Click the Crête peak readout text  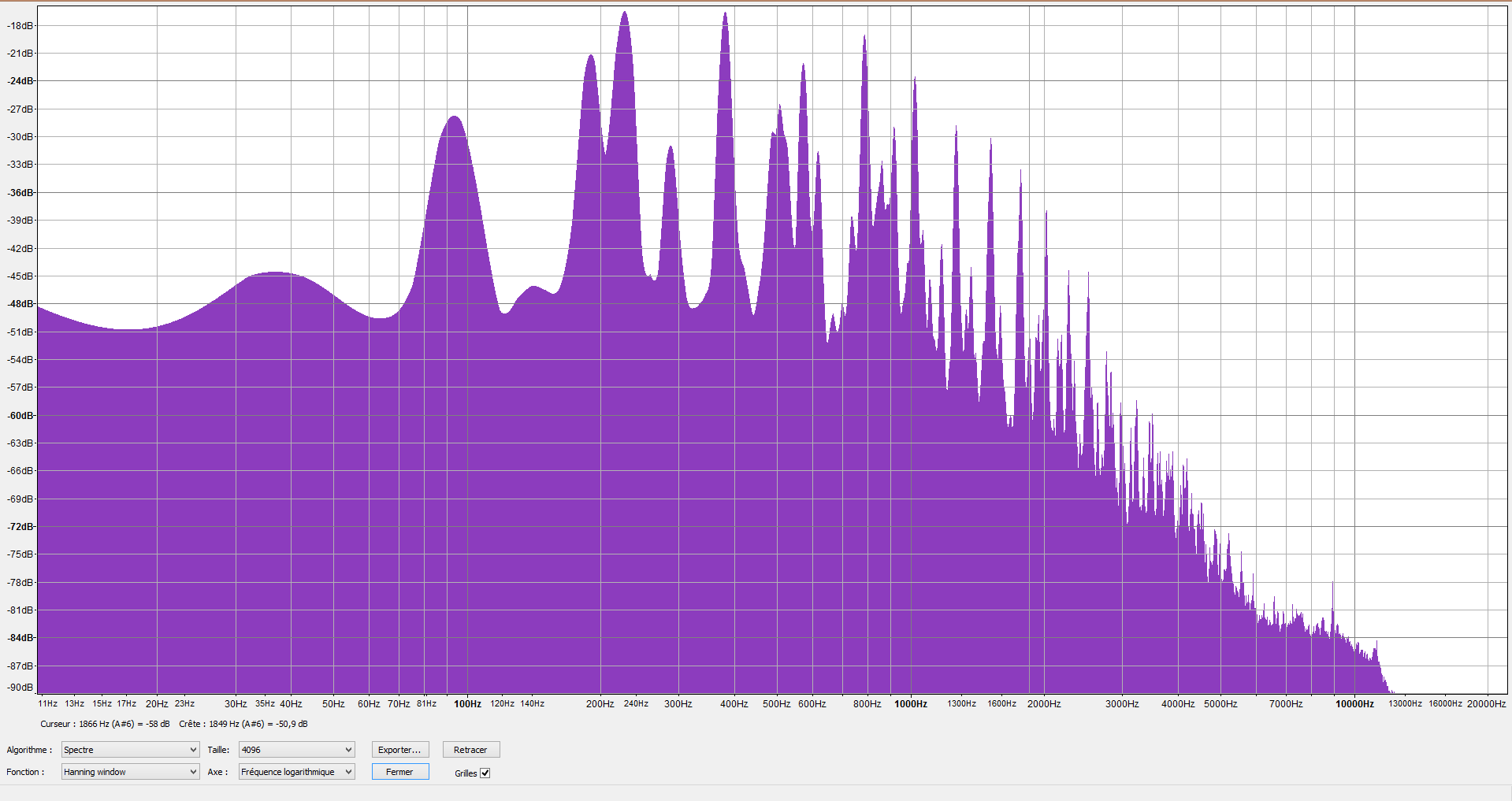[x=243, y=724]
